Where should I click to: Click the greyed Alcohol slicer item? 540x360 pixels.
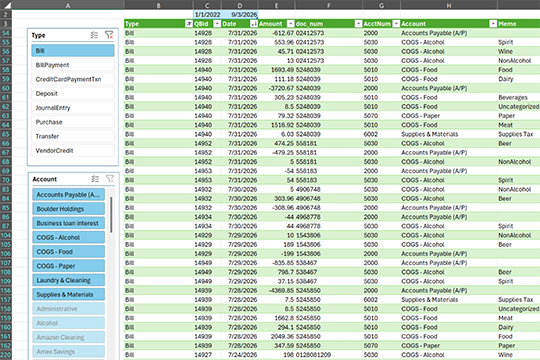coord(69,323)
